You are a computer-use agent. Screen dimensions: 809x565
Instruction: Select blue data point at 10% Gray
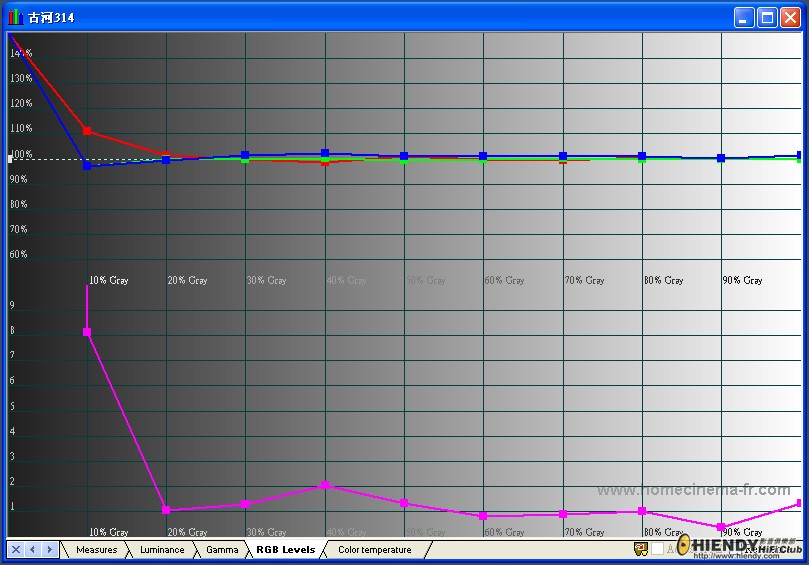point(87,166)
